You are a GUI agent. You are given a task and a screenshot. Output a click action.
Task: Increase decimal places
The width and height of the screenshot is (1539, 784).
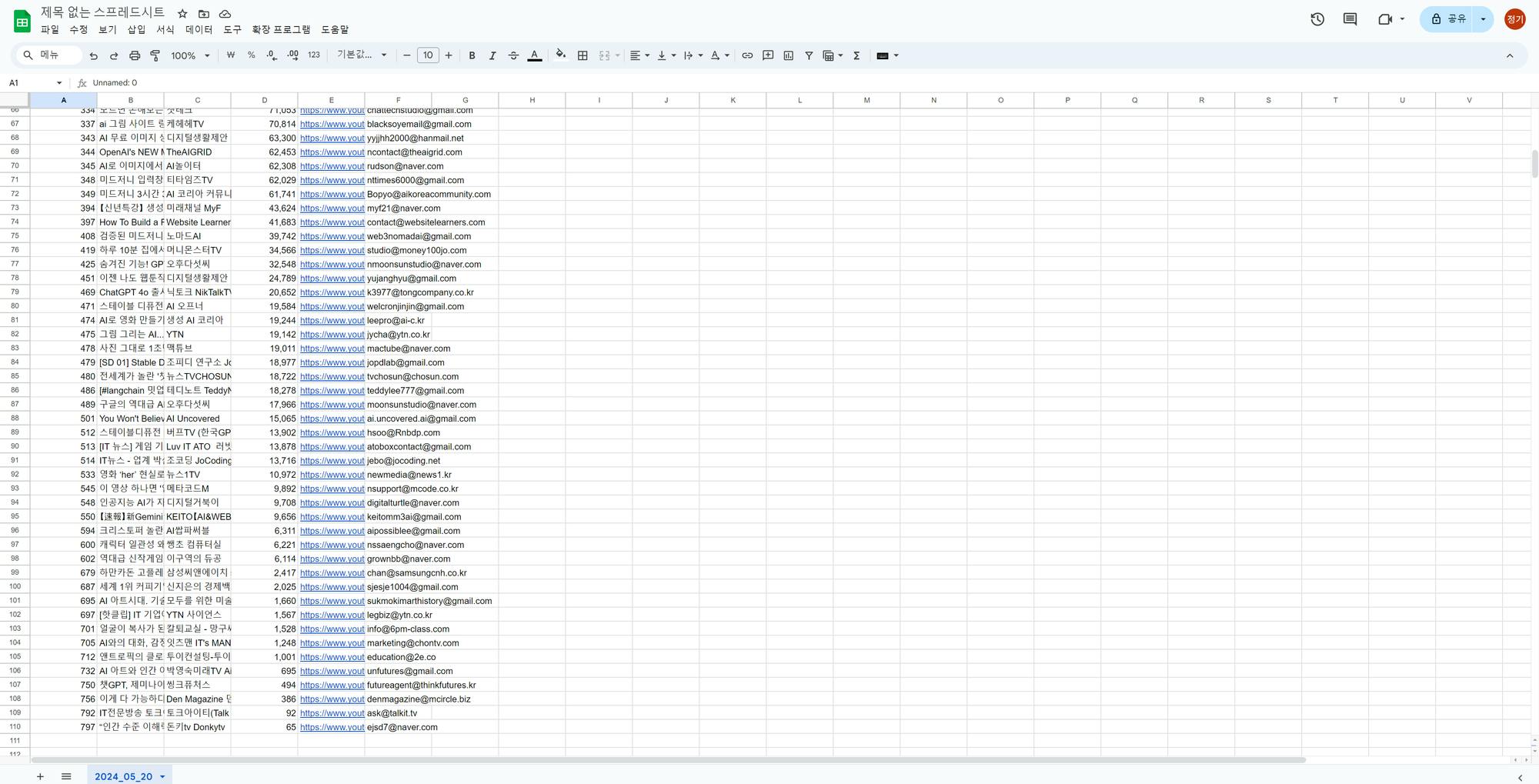(292, 55)
